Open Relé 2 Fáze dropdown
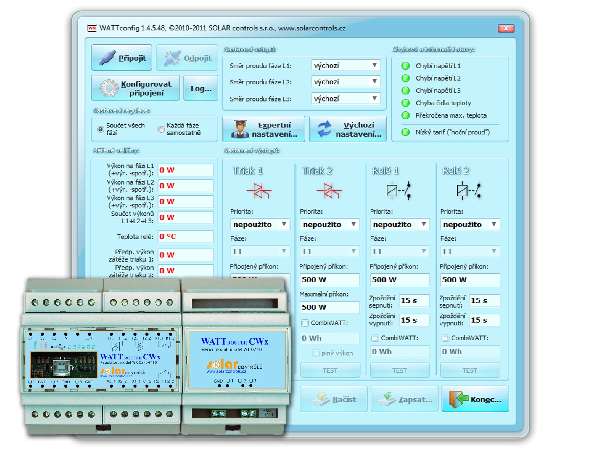This screenshot has width=600, height=457. [470, 251]
